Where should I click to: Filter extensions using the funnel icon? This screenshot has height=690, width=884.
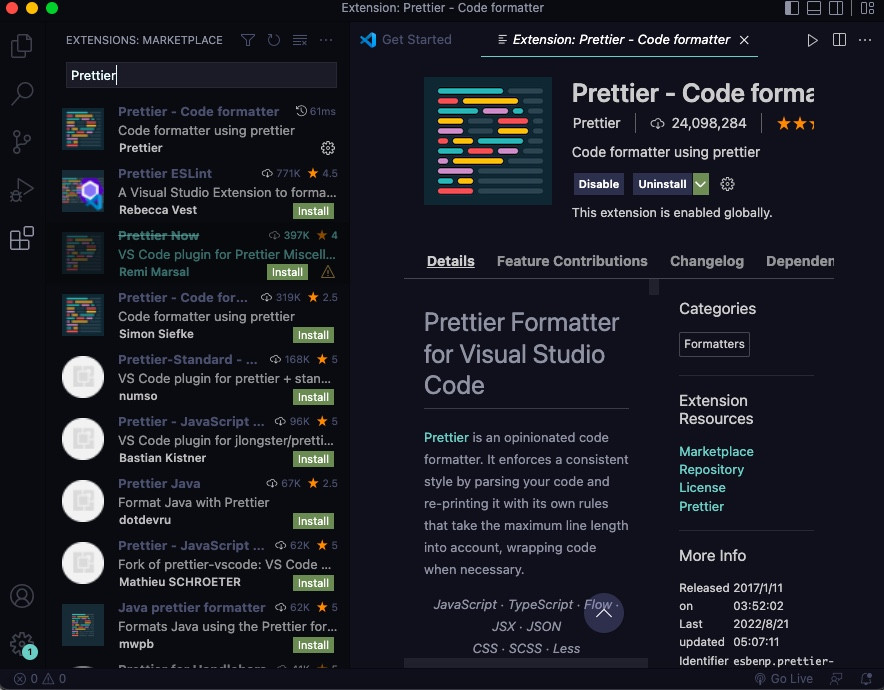tap(247, 40)
